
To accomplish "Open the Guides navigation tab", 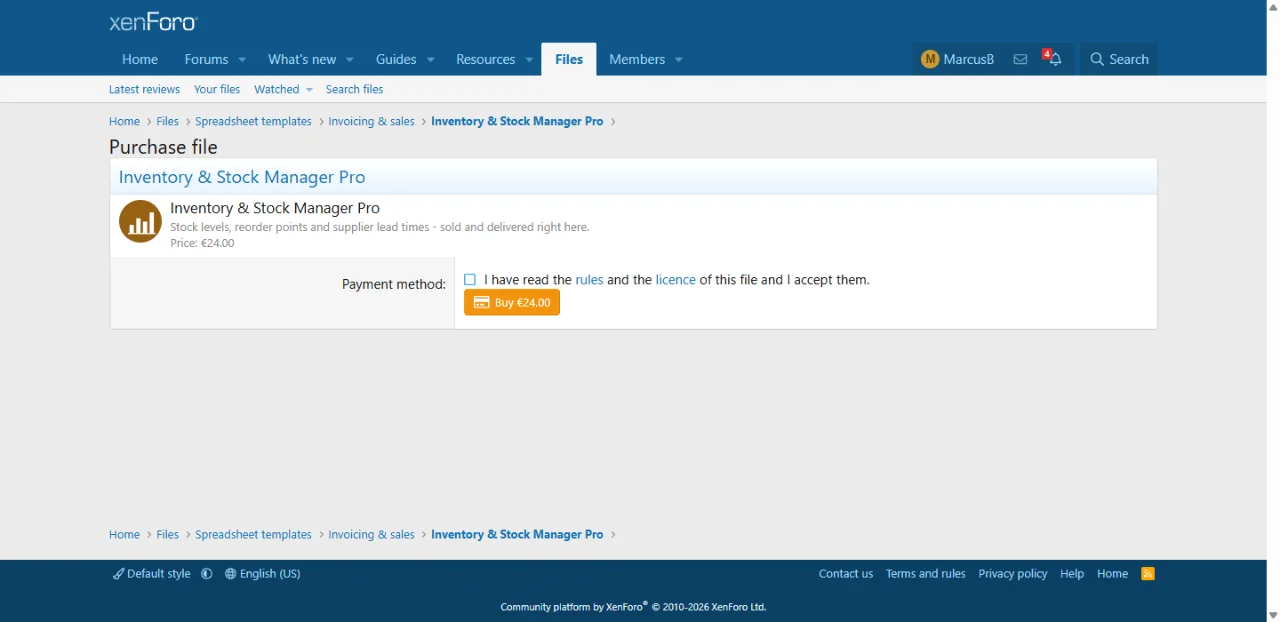I will tap(396, 59).
